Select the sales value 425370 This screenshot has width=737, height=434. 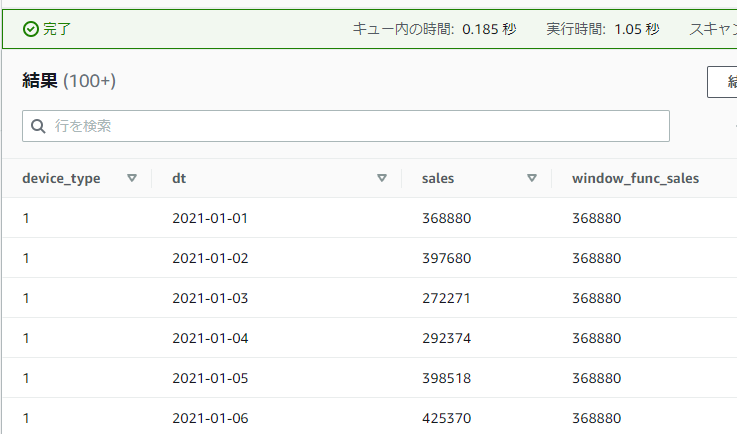447,418
